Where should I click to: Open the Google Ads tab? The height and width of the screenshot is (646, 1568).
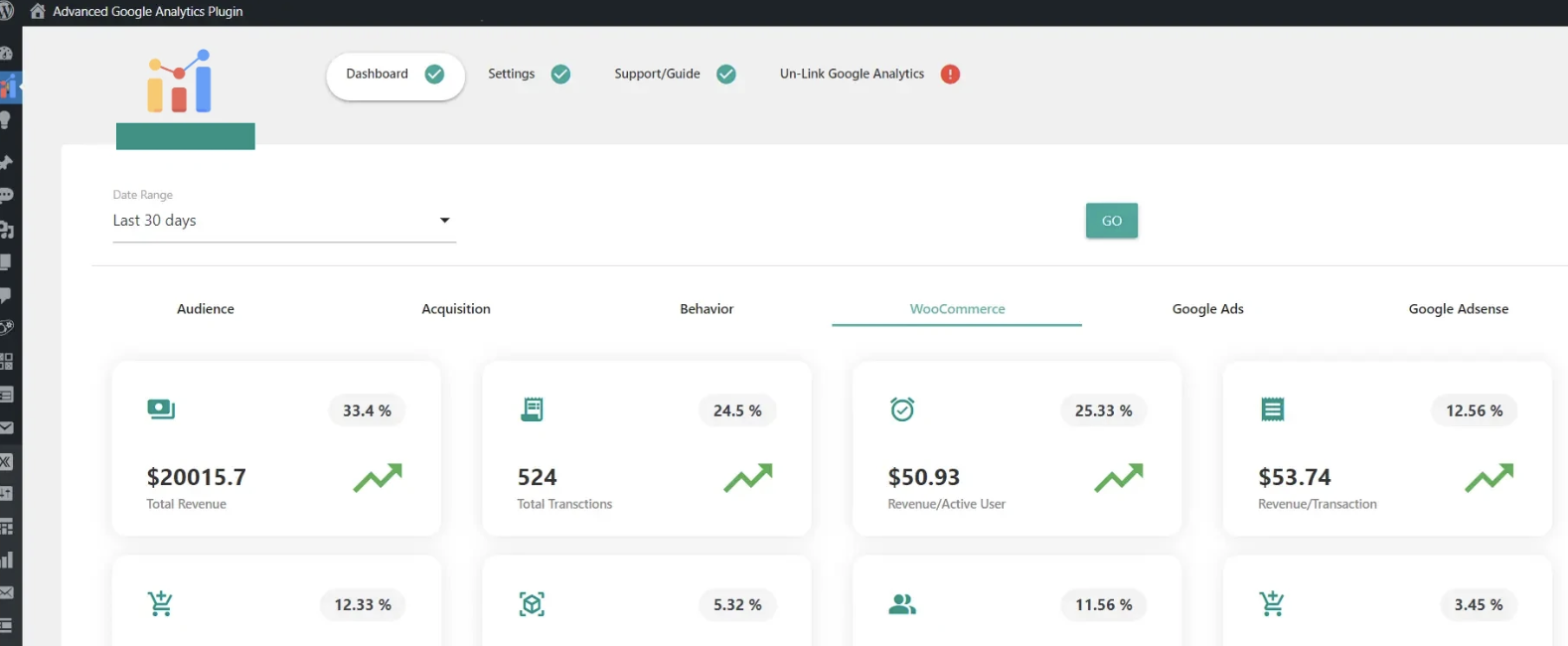(x=1207, y=309)
